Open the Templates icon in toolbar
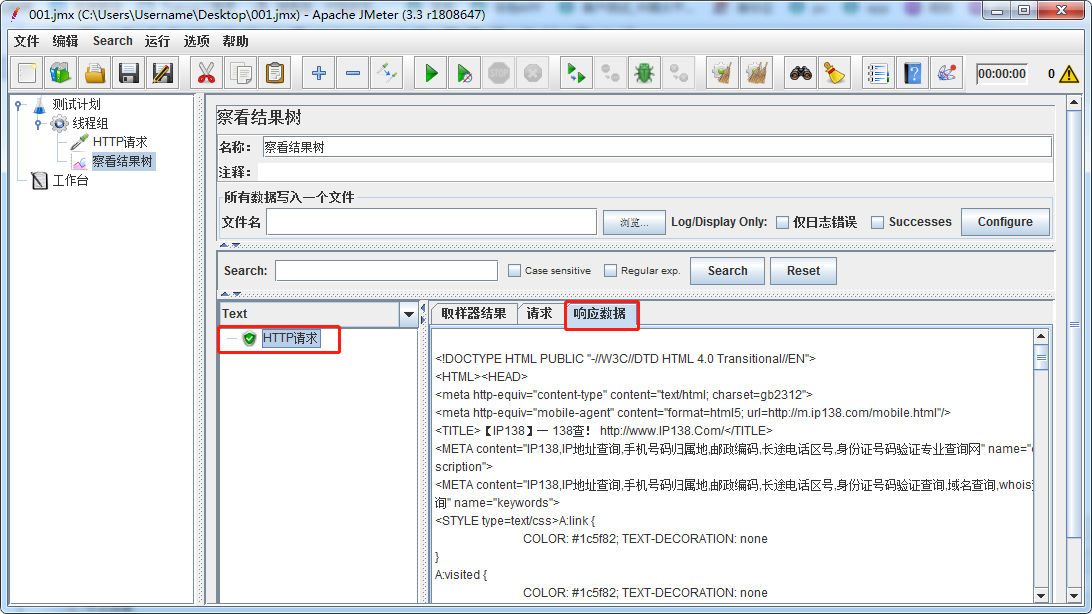Viewport: 1092px width, 614px height. tap(61, 73)
